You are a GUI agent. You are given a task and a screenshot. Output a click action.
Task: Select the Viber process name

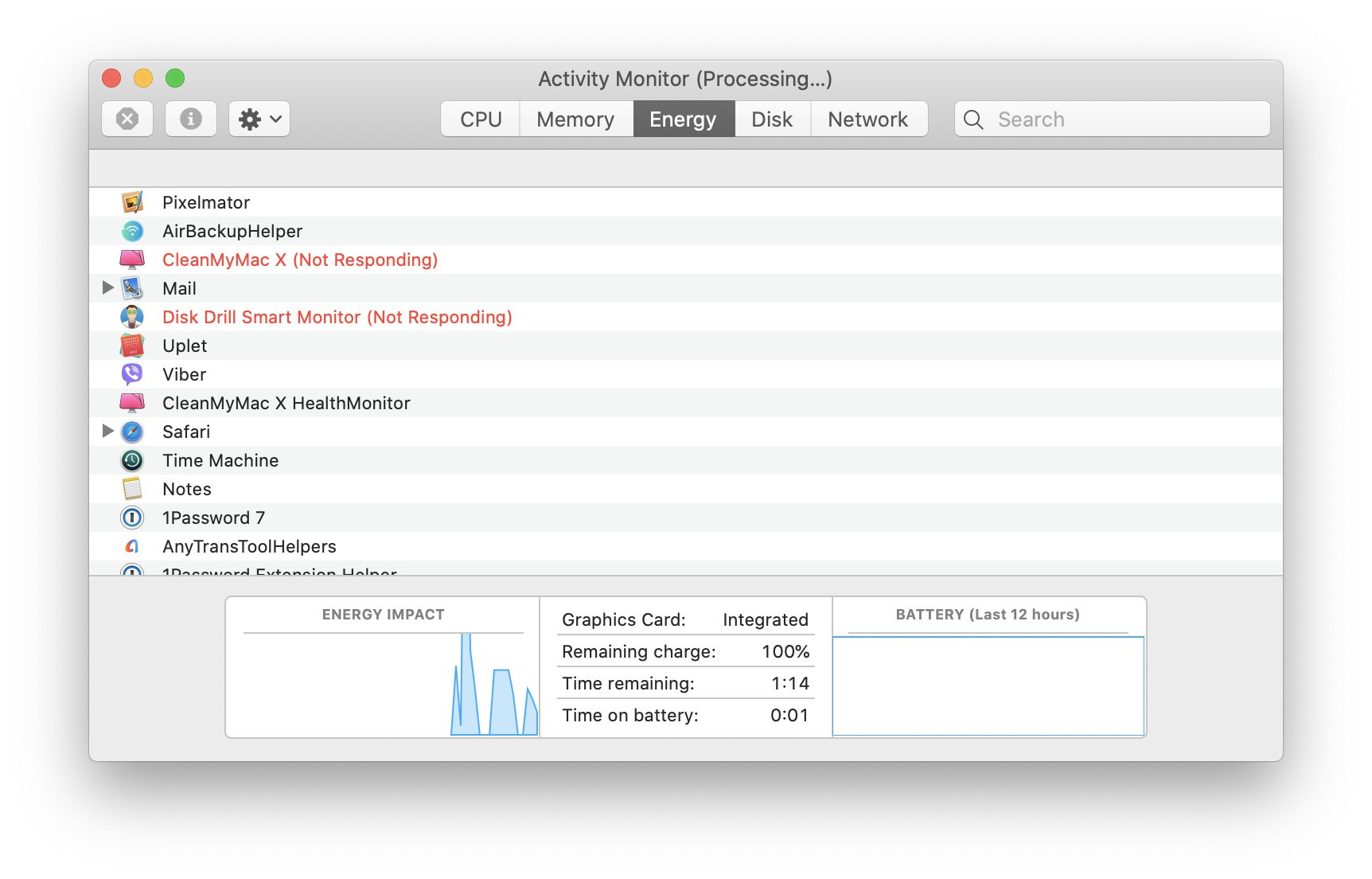click(x=184, y=374)
